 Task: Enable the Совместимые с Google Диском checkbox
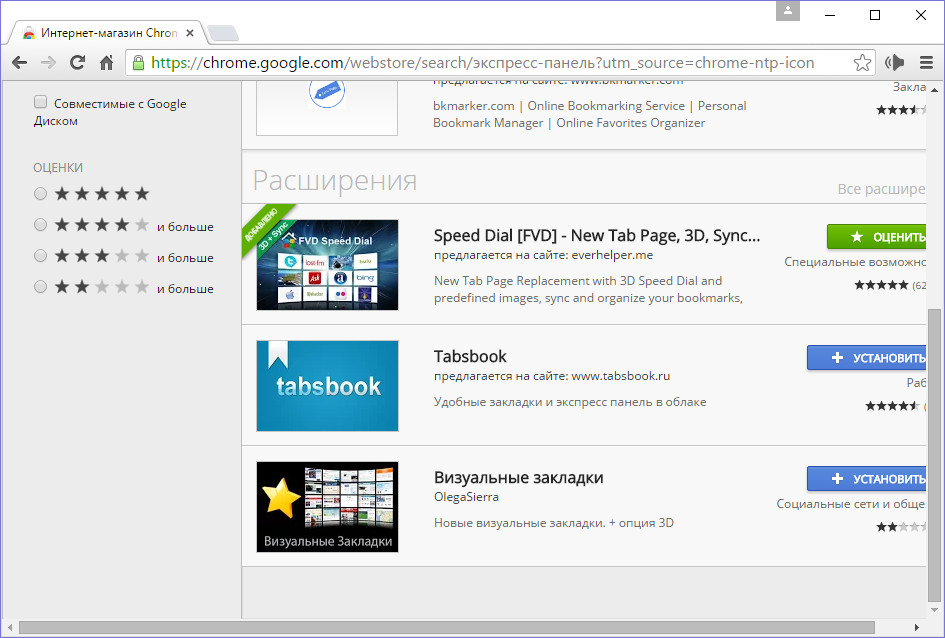40,102
